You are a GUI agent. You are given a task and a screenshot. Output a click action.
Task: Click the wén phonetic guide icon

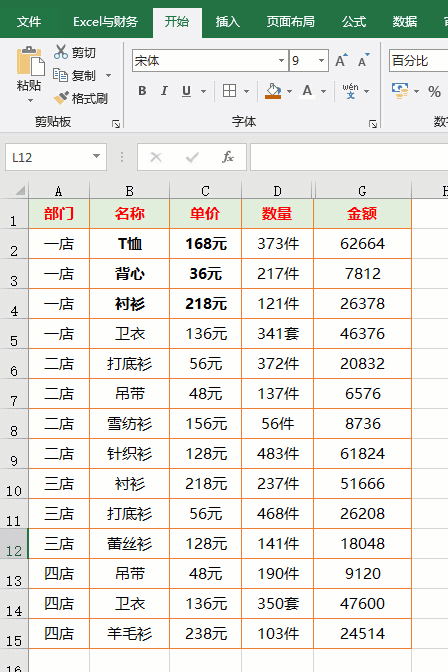point(350,91)
